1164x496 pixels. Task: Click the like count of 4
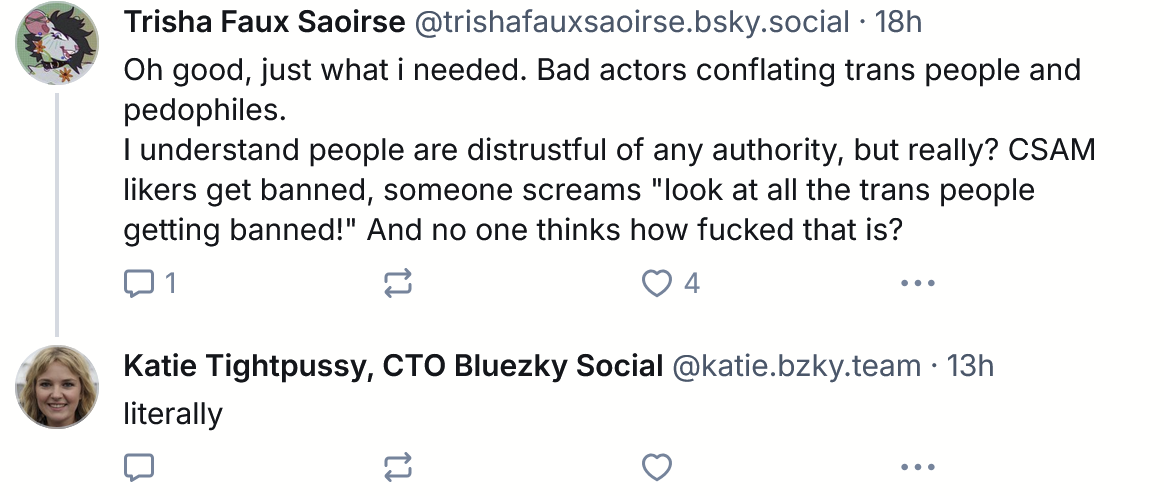[x=691, y=284]
